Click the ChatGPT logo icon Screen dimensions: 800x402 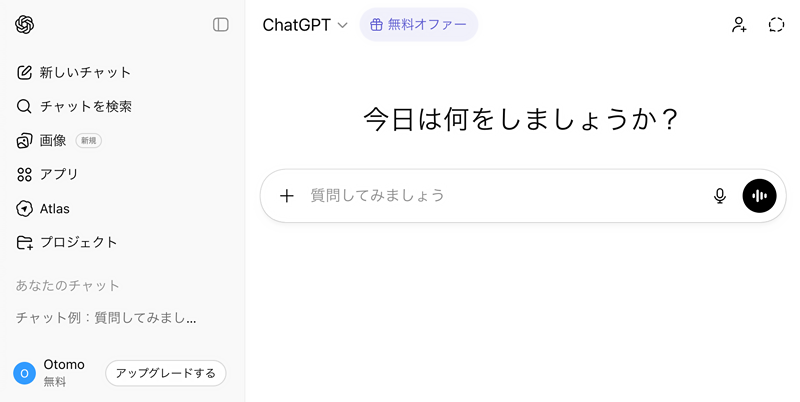click(x=25, y=25)
